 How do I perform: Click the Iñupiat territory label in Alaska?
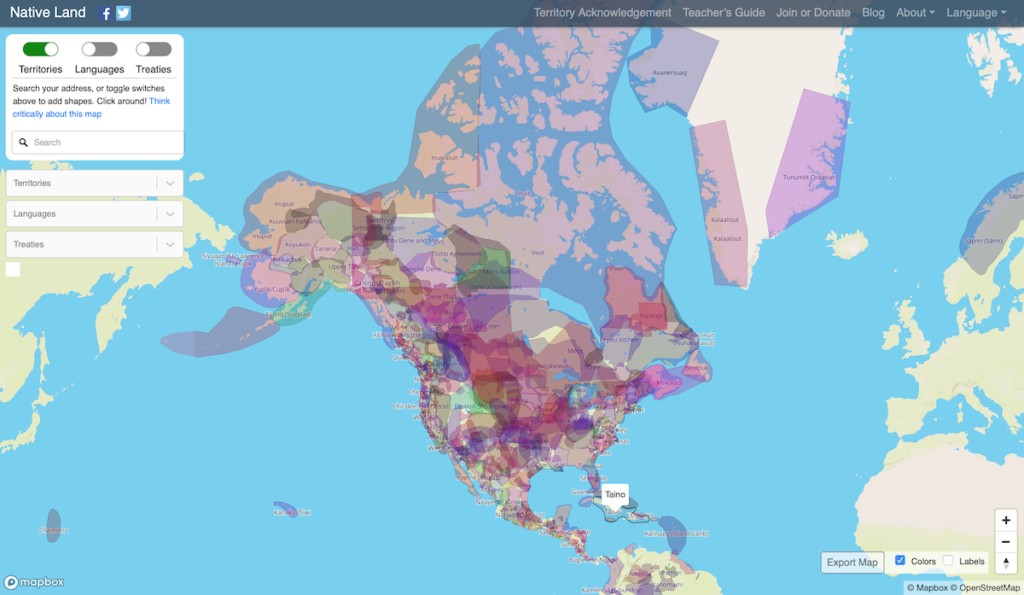tap(284, 204)
